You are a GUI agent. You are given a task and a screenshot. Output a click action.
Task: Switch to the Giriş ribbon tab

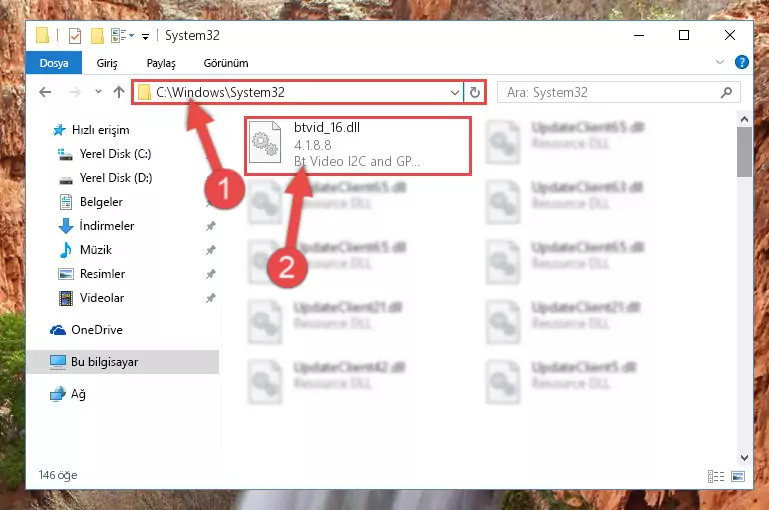click(x=107, y=63)
